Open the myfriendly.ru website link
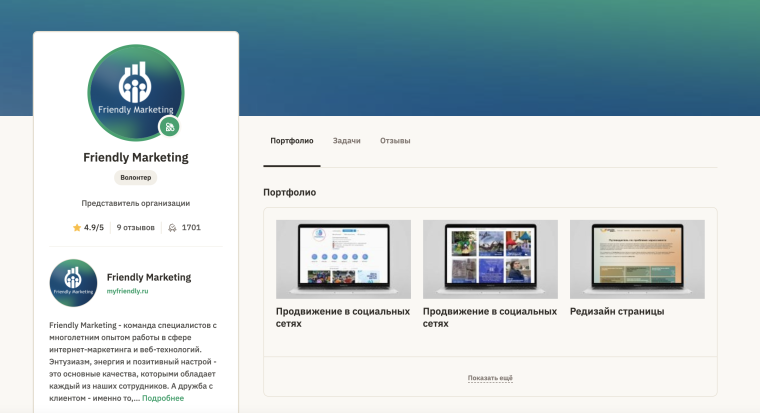Screen dimensions: 760x413 (x=128, y=290)
